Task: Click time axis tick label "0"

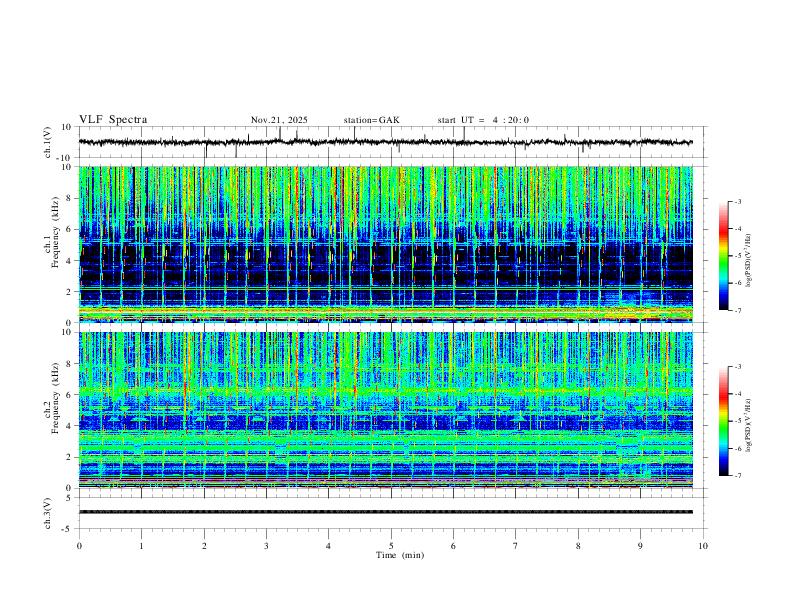Action: pyautogui.click(x=79, y=546)
